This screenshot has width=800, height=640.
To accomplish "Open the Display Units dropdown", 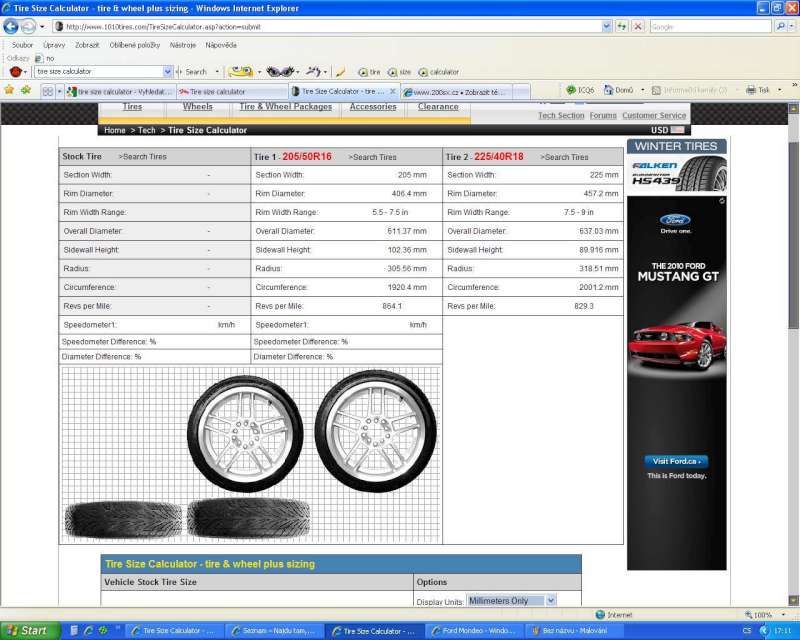I will click(x=511, y=601).
